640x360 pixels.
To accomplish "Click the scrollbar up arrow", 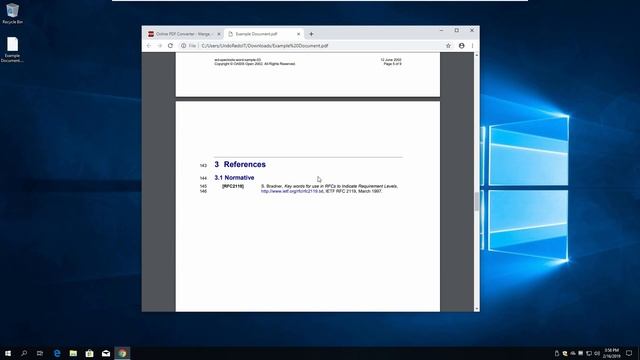I will pyautogui.click(x=476, y=55).
